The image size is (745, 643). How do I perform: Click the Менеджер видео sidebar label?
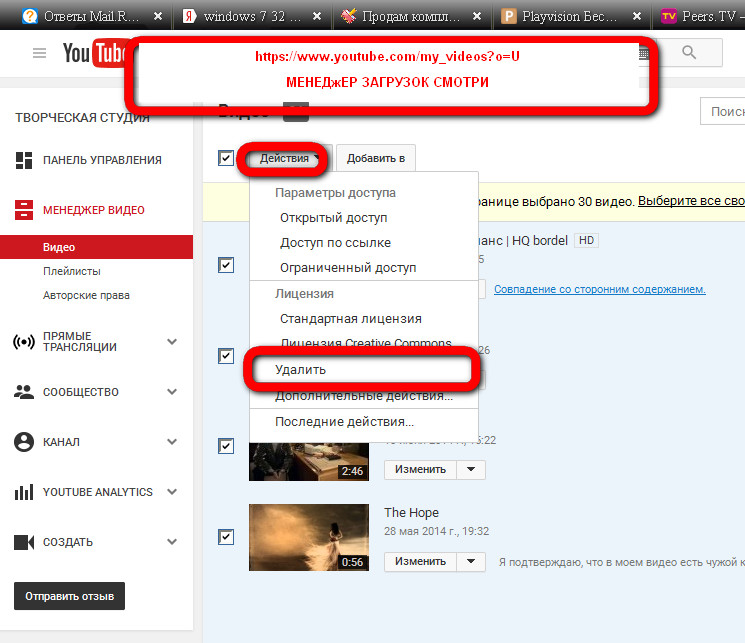click(94, 210)
